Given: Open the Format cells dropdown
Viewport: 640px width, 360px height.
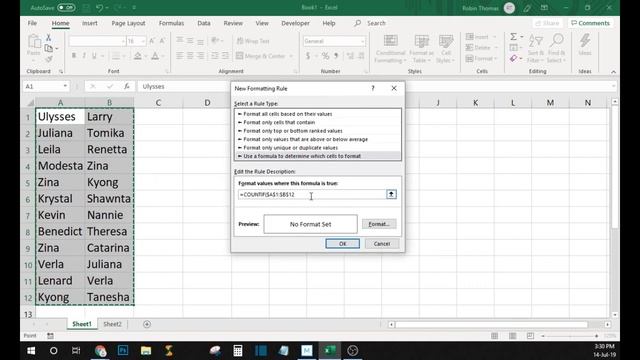Looking at the screenshot, I should [x=481, y=59].
